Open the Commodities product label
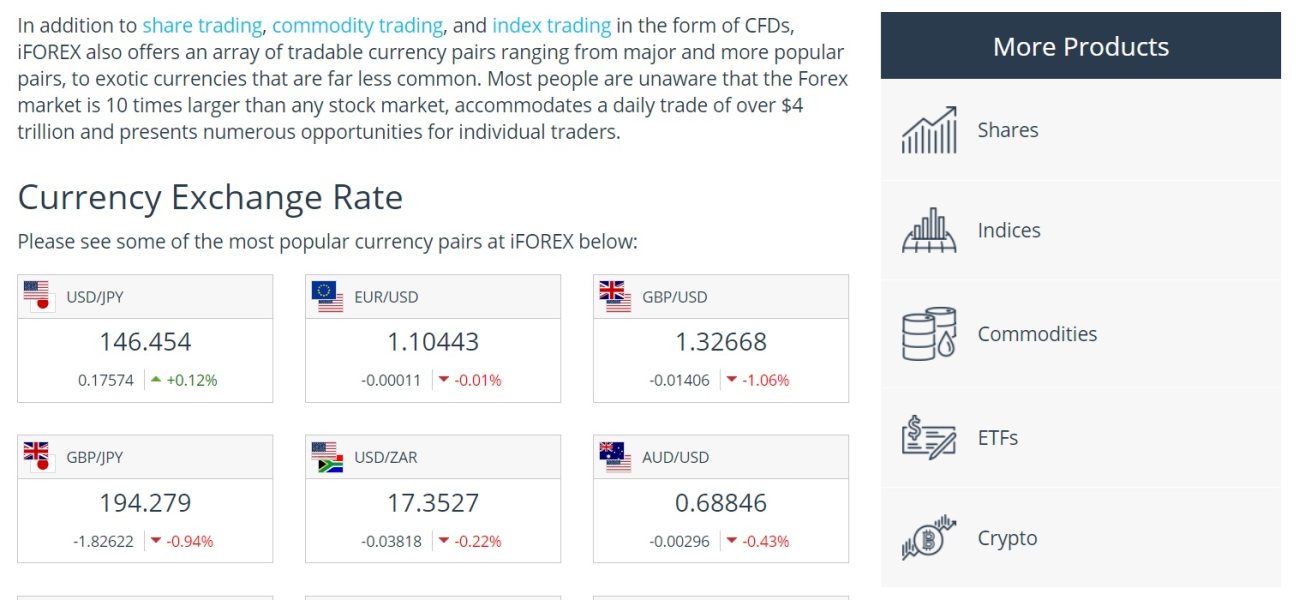The height and width of the screenshot is (600, 1311). pyautogui.click(x=1037, y=334)
